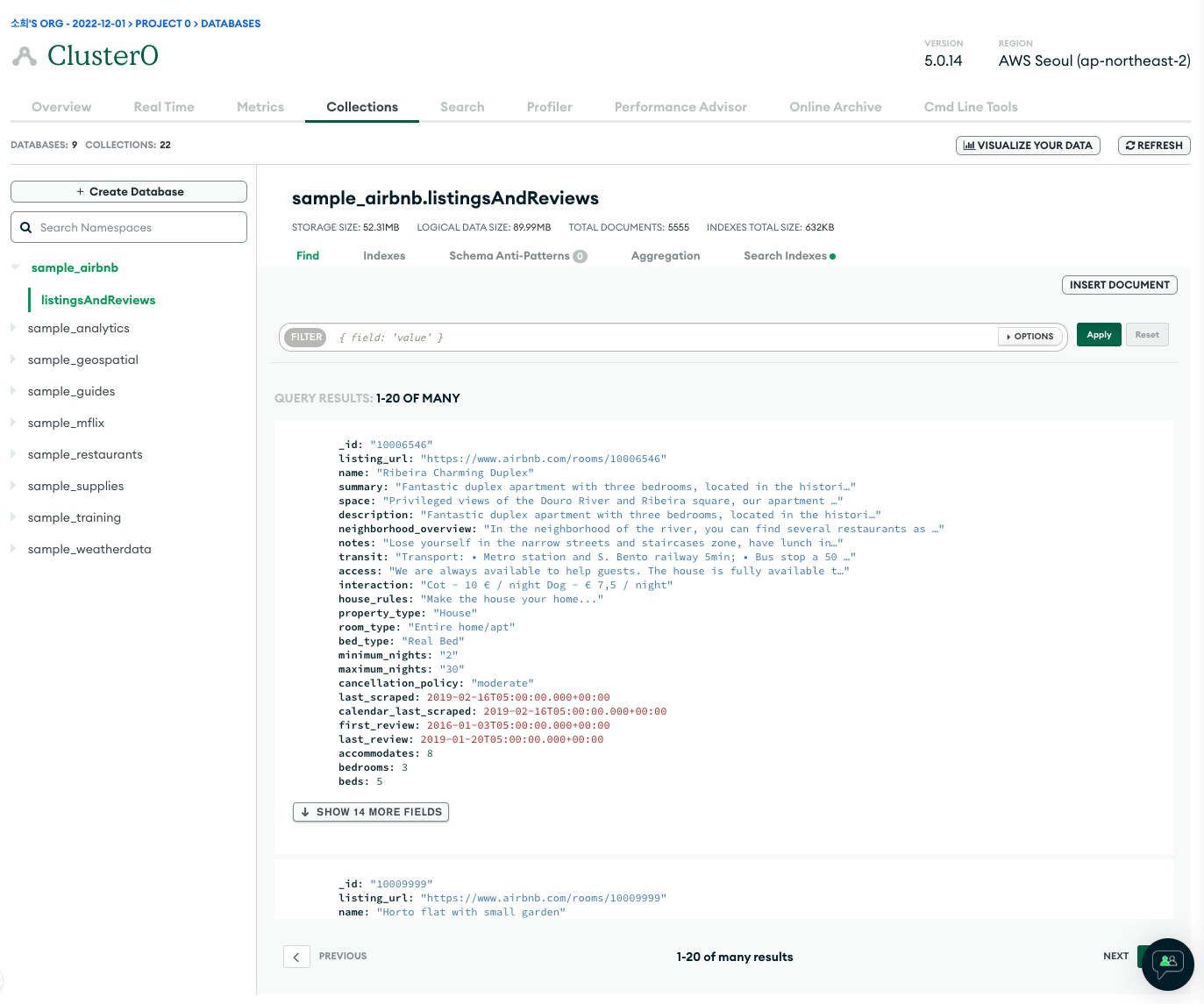Go to the next results page

pyautogui.click(x=1115, y=956)
